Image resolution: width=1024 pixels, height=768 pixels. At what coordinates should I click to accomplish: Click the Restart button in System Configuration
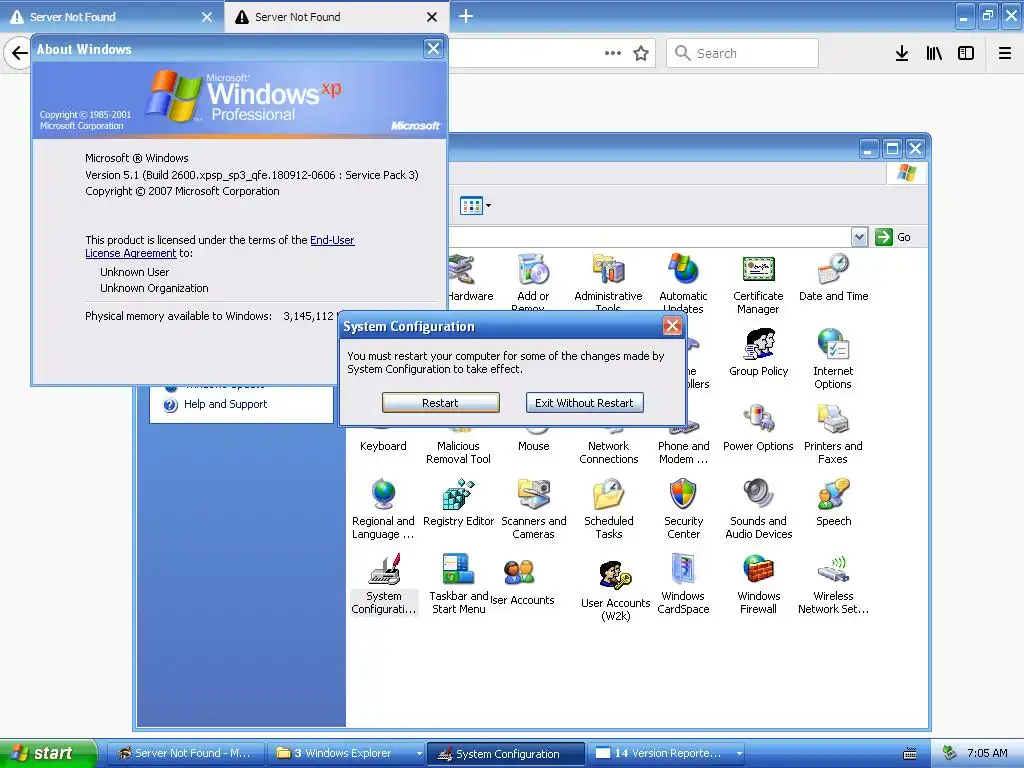(441, 403)
